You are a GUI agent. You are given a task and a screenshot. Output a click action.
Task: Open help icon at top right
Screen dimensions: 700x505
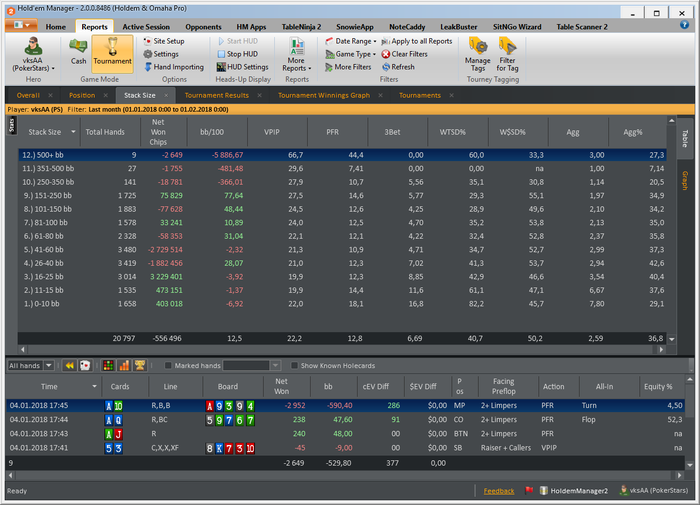pos(684,25)
